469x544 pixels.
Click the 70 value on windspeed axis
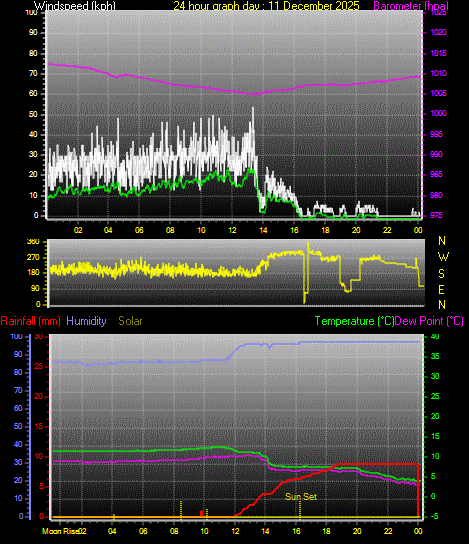33,74
